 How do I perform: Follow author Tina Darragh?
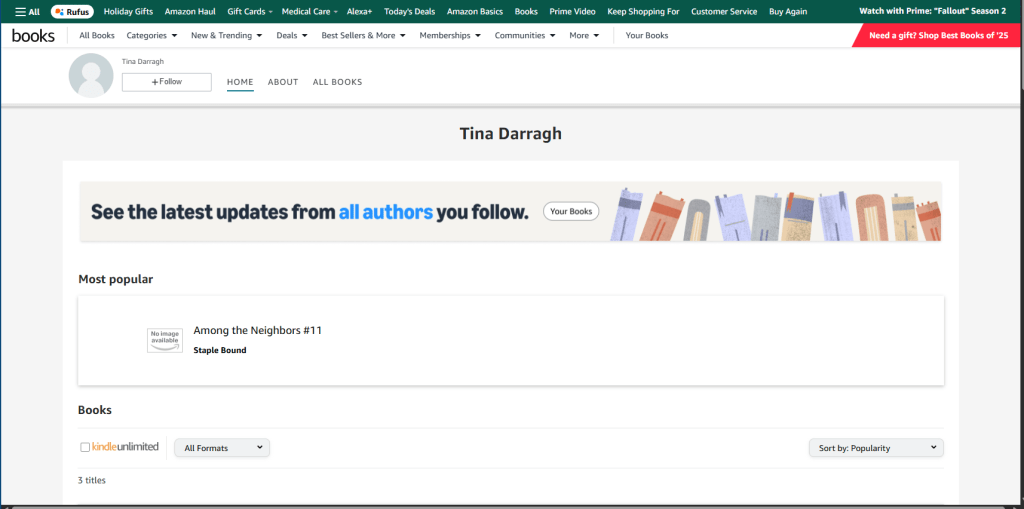(167, 82)
